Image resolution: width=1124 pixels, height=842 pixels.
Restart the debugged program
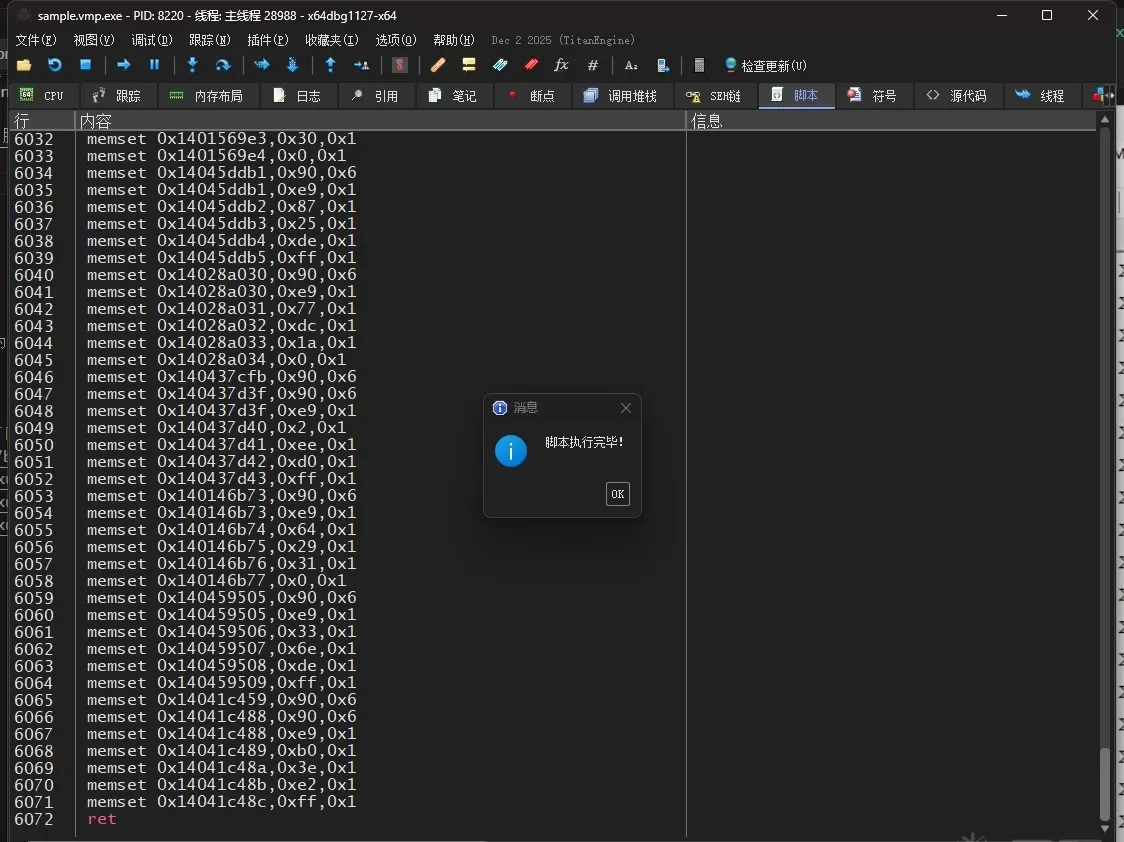coord(54,65)
